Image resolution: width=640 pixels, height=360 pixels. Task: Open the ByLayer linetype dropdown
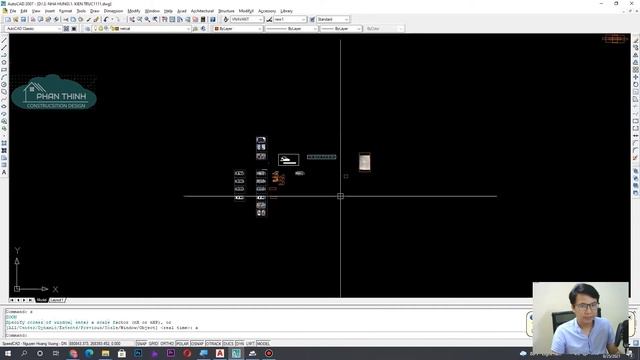tap(291, 29)
